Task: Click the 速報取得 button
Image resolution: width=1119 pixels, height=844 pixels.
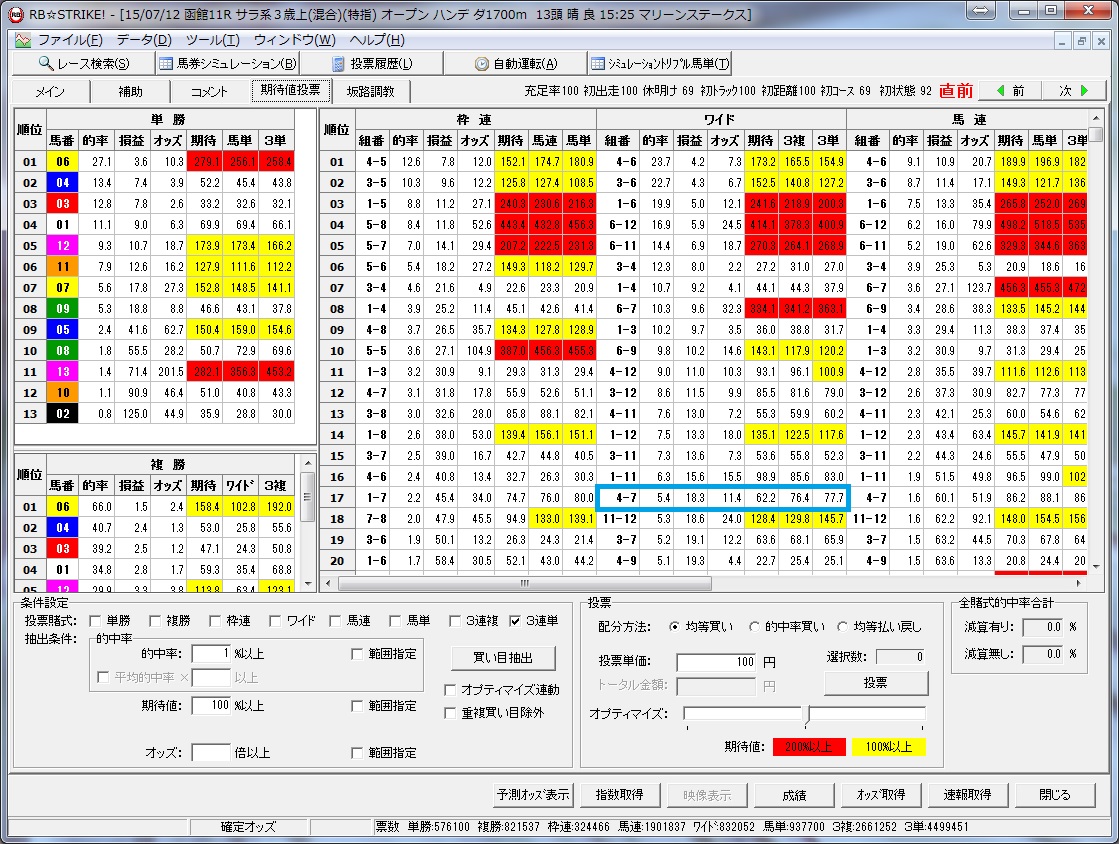Action: [x=968, y=794]
